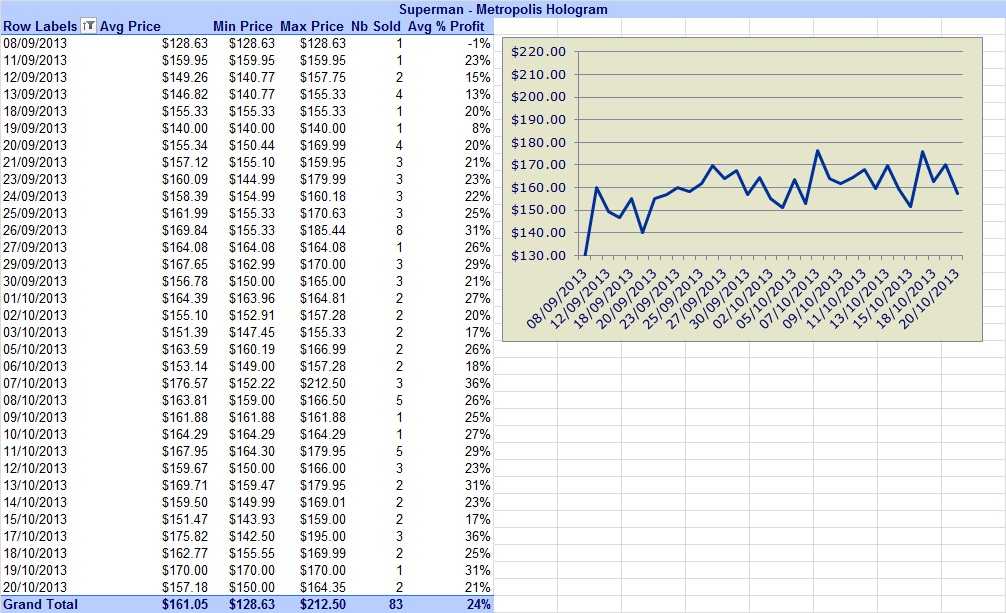Select the Min Price column header
Image resolution: width=1006 pixels, height=613 pixels.
pos(243,26)
